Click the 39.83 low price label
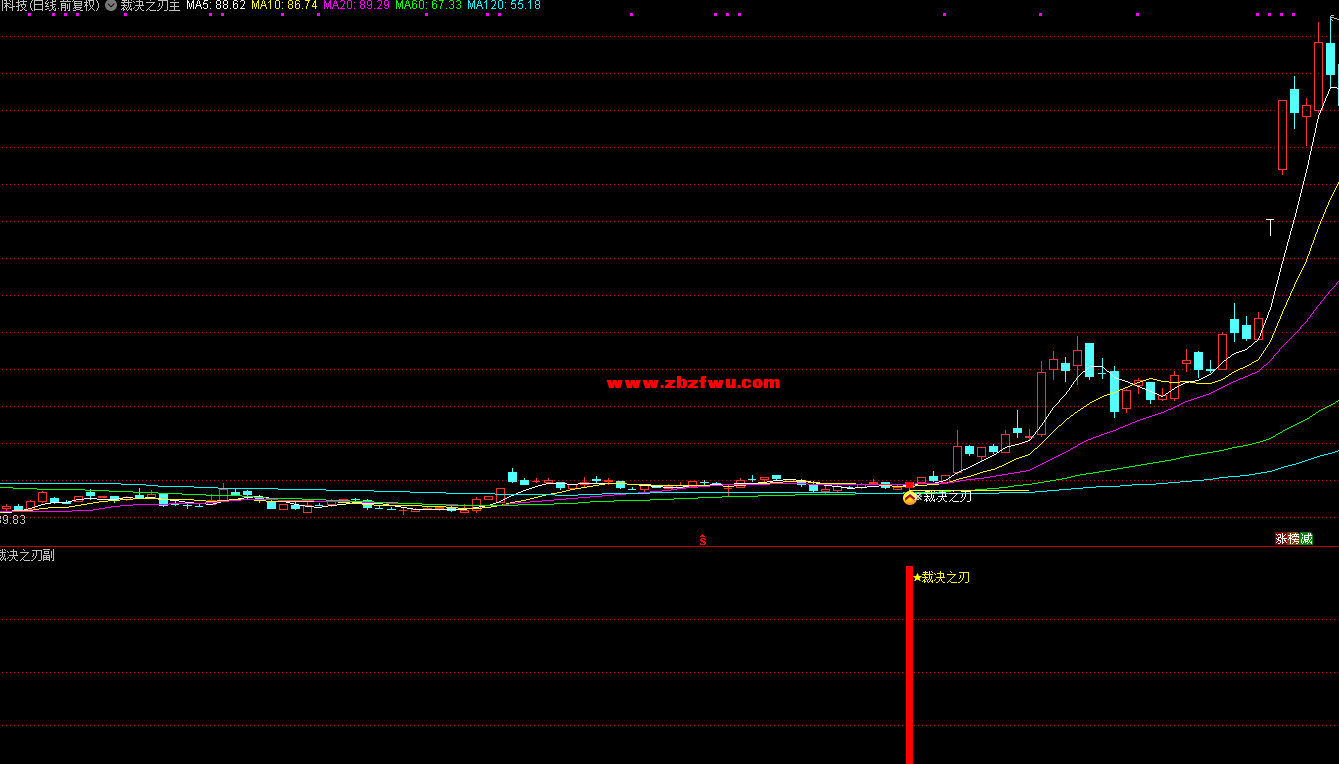This screenshot has width=1339, height=764. click(x=13, y=520)
